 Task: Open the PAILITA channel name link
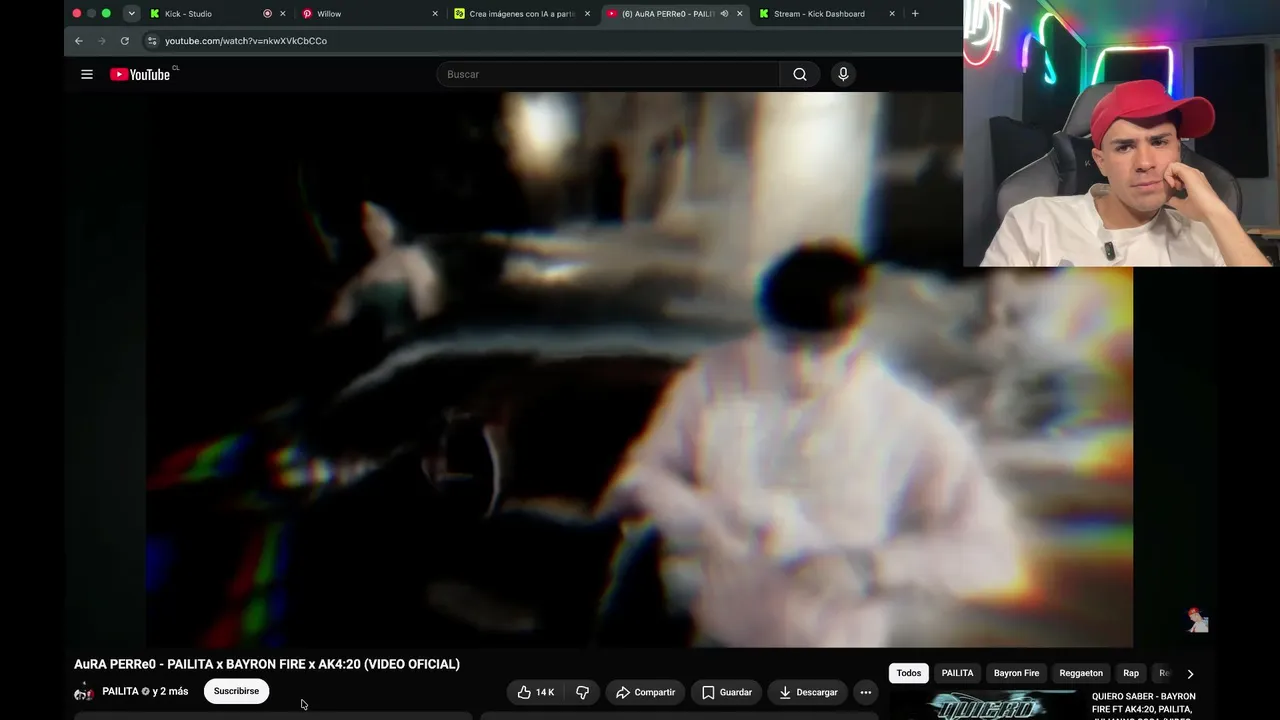pyautogui.click(x=120, y=691)
